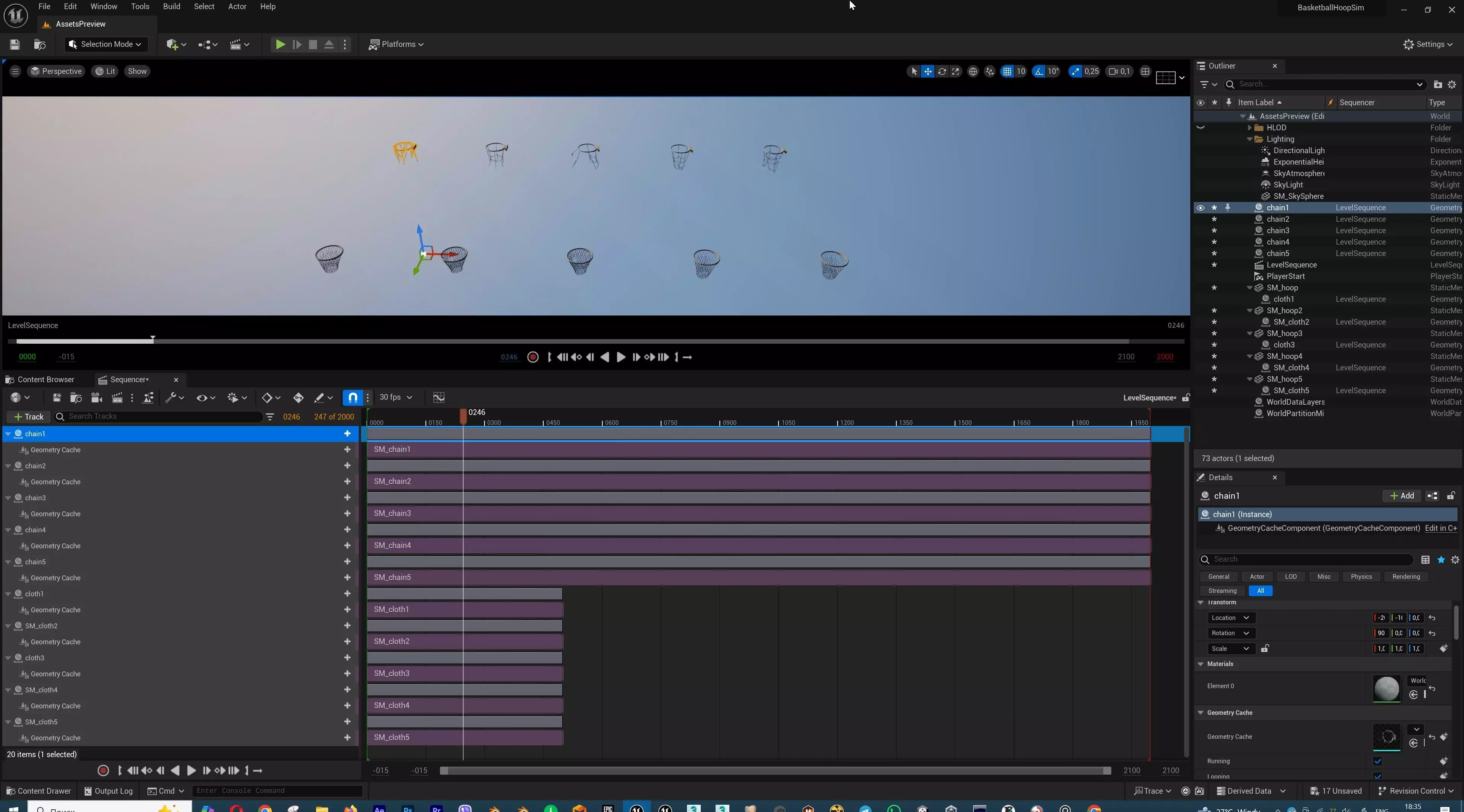The image size is (1464, 812).
Task: Save the current level with disk icon
Action: point(15,44)
